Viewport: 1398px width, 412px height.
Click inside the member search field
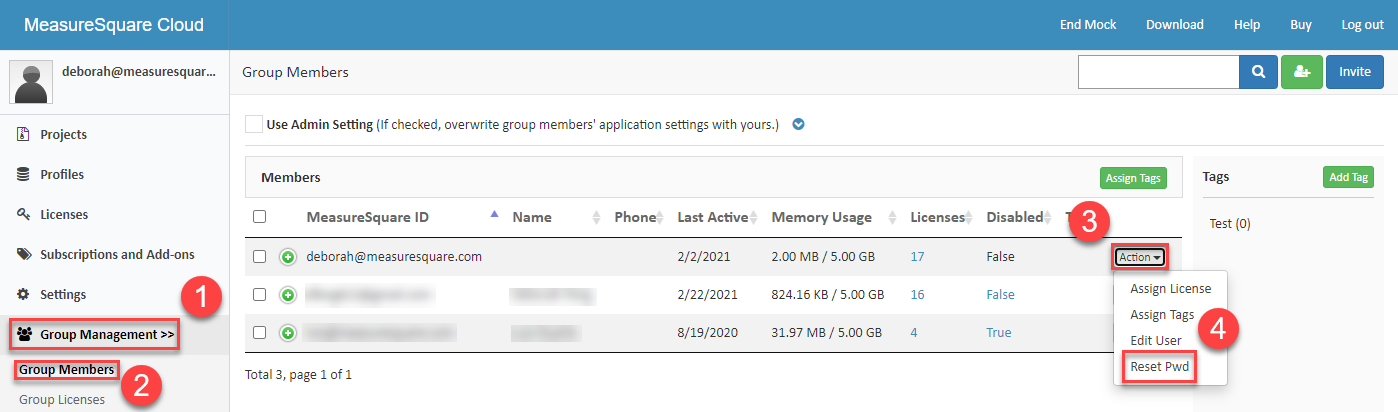tap(1158, 72)
